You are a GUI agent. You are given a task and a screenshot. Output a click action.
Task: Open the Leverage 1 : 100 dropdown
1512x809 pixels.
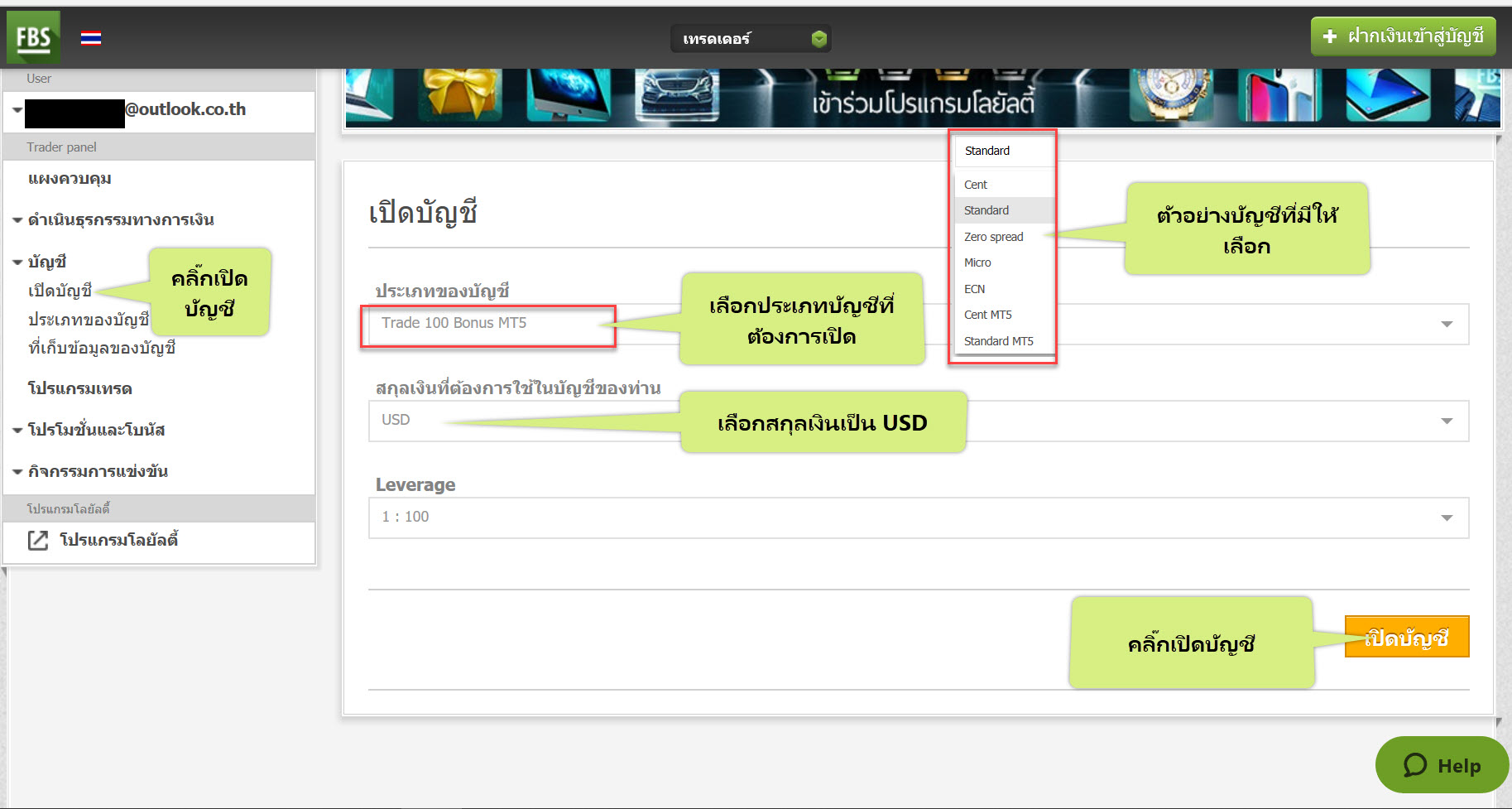tap(919, 518)
